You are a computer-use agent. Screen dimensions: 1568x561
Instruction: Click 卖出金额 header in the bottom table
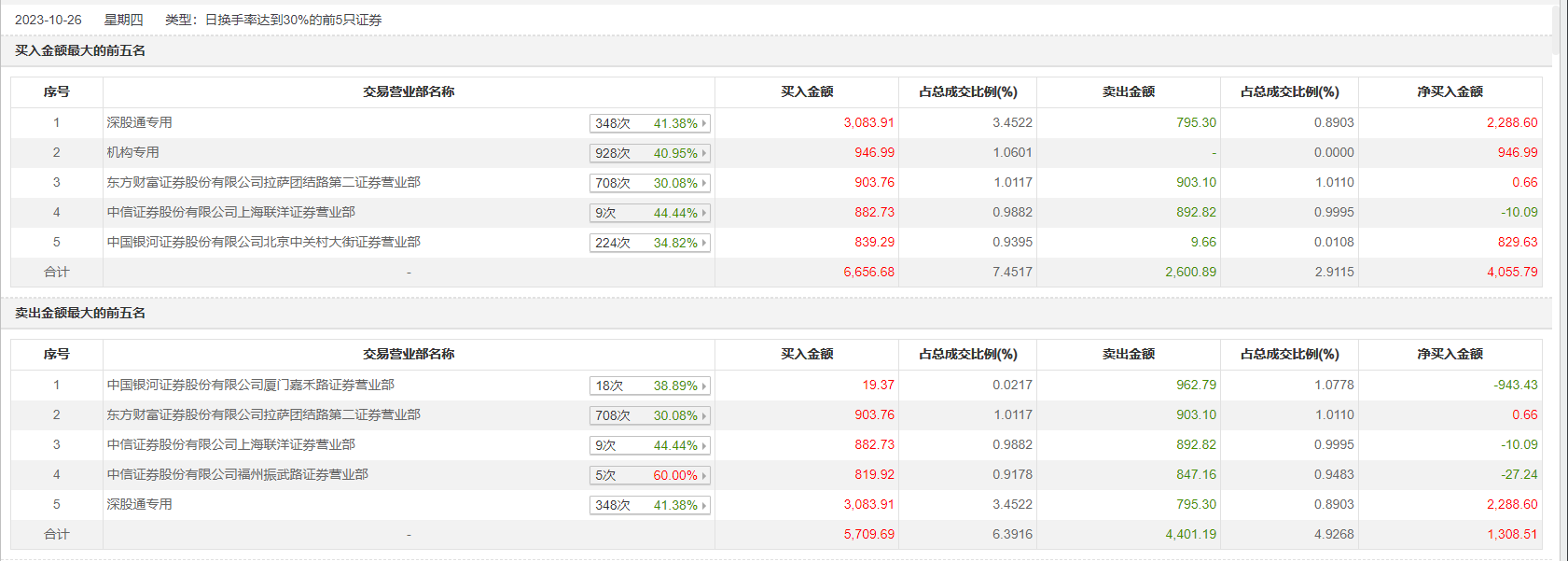tap(1128, 354)
